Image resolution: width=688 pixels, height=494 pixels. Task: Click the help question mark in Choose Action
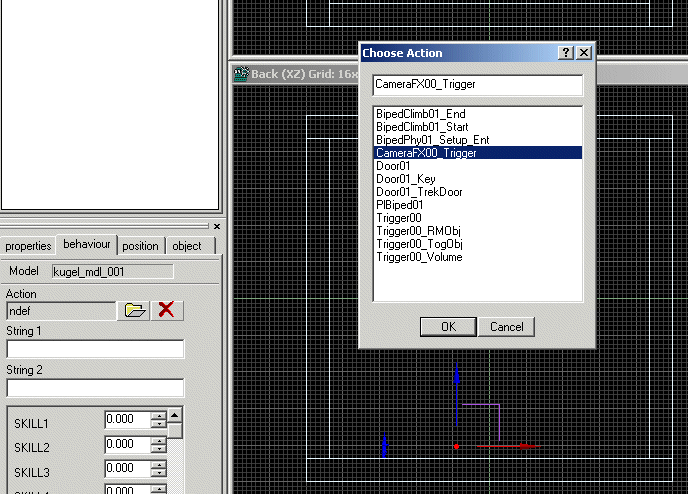(566, 53)
